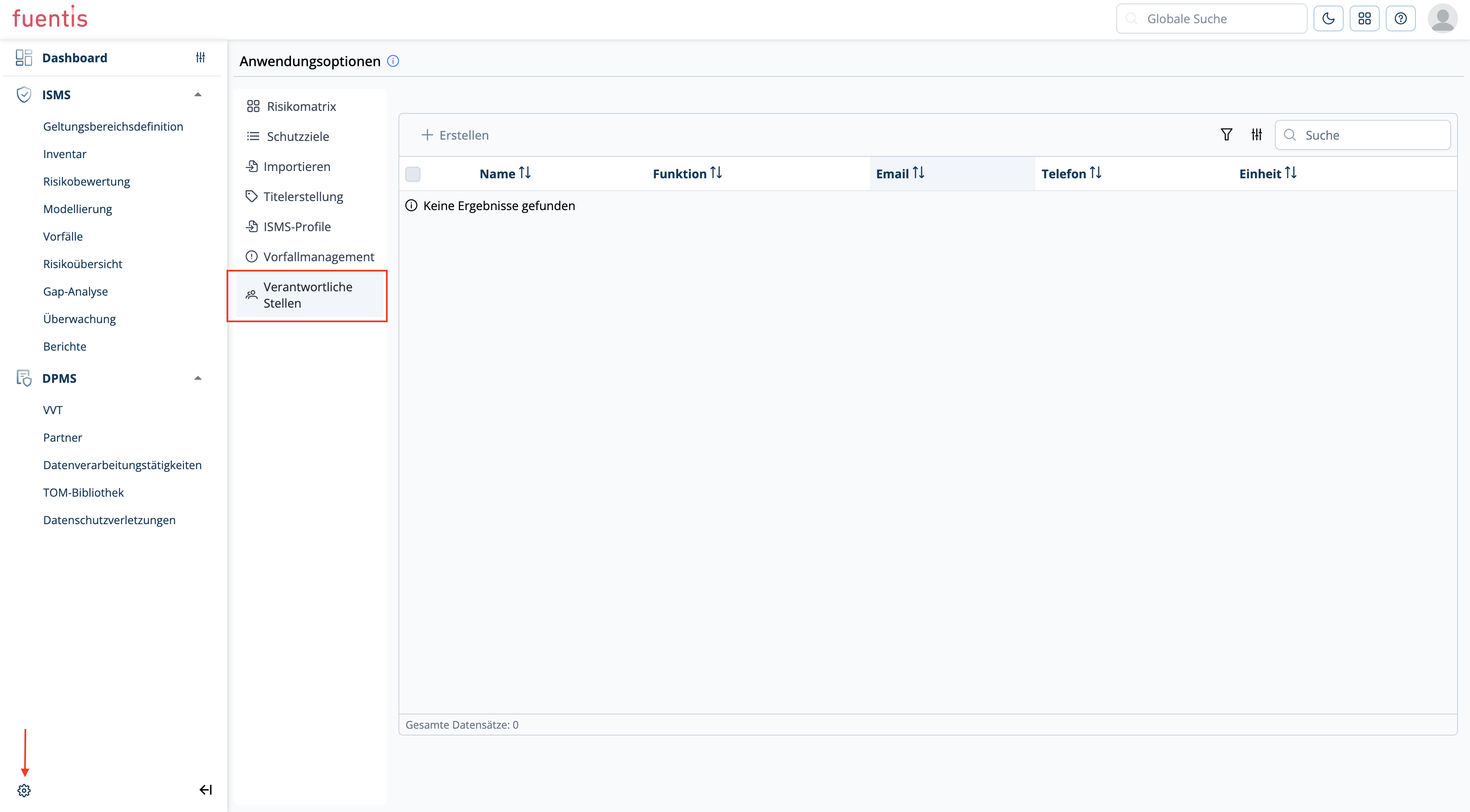Open the Risikomatrix options tab
Screen dimensions: 1470x812
[301, 107]
